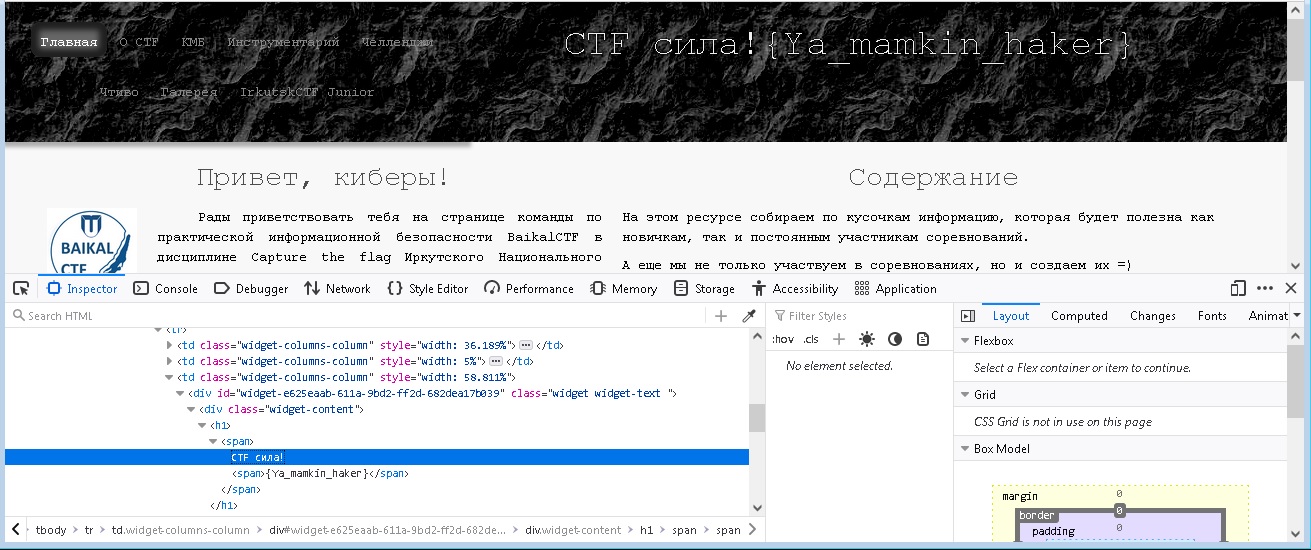Collapse the div widget-e625eaab node
1311x550 pixels.
click(x=180, y=393)
